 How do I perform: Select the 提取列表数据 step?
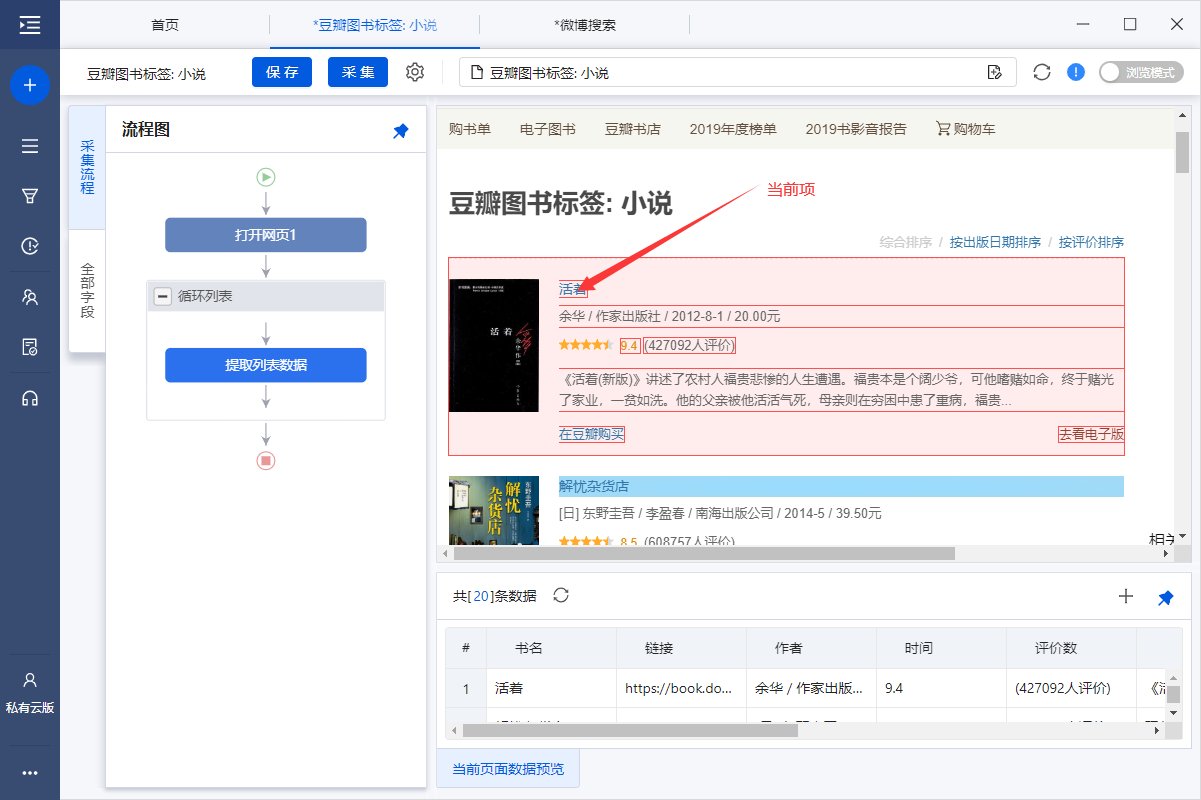266,365
